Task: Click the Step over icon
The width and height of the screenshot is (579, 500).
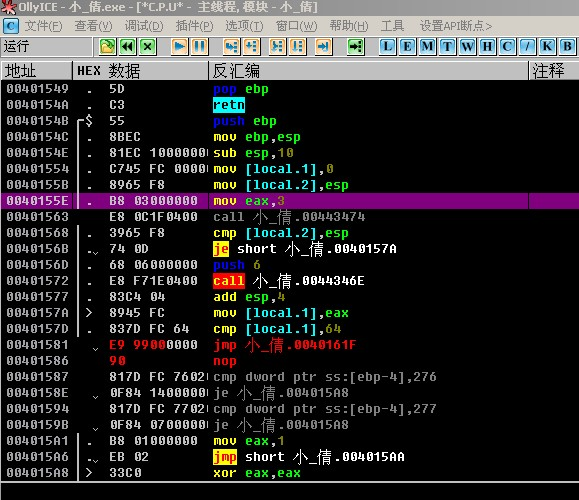Action: [x=252, y=47]
